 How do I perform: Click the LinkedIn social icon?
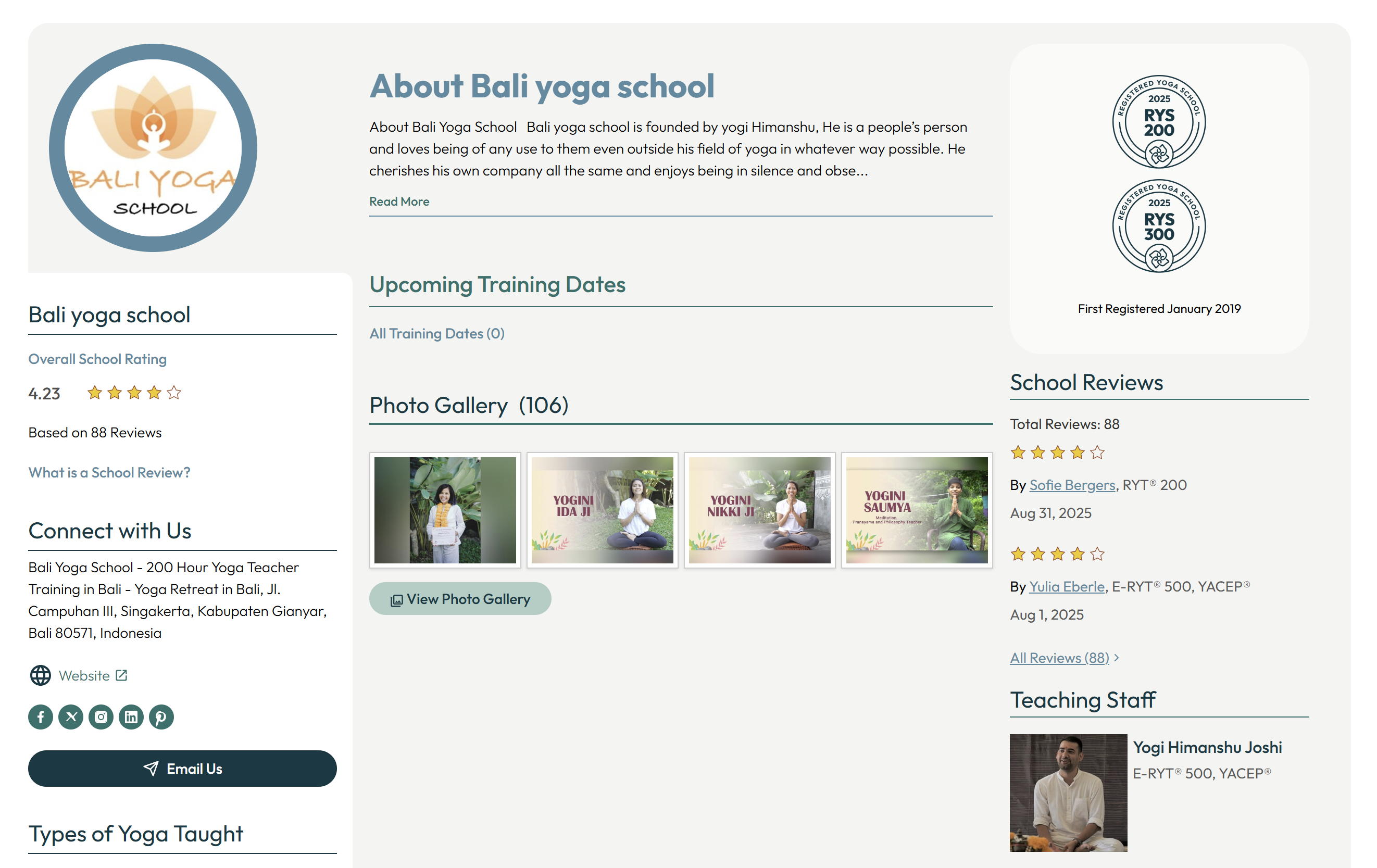click(x=131, y=716)
